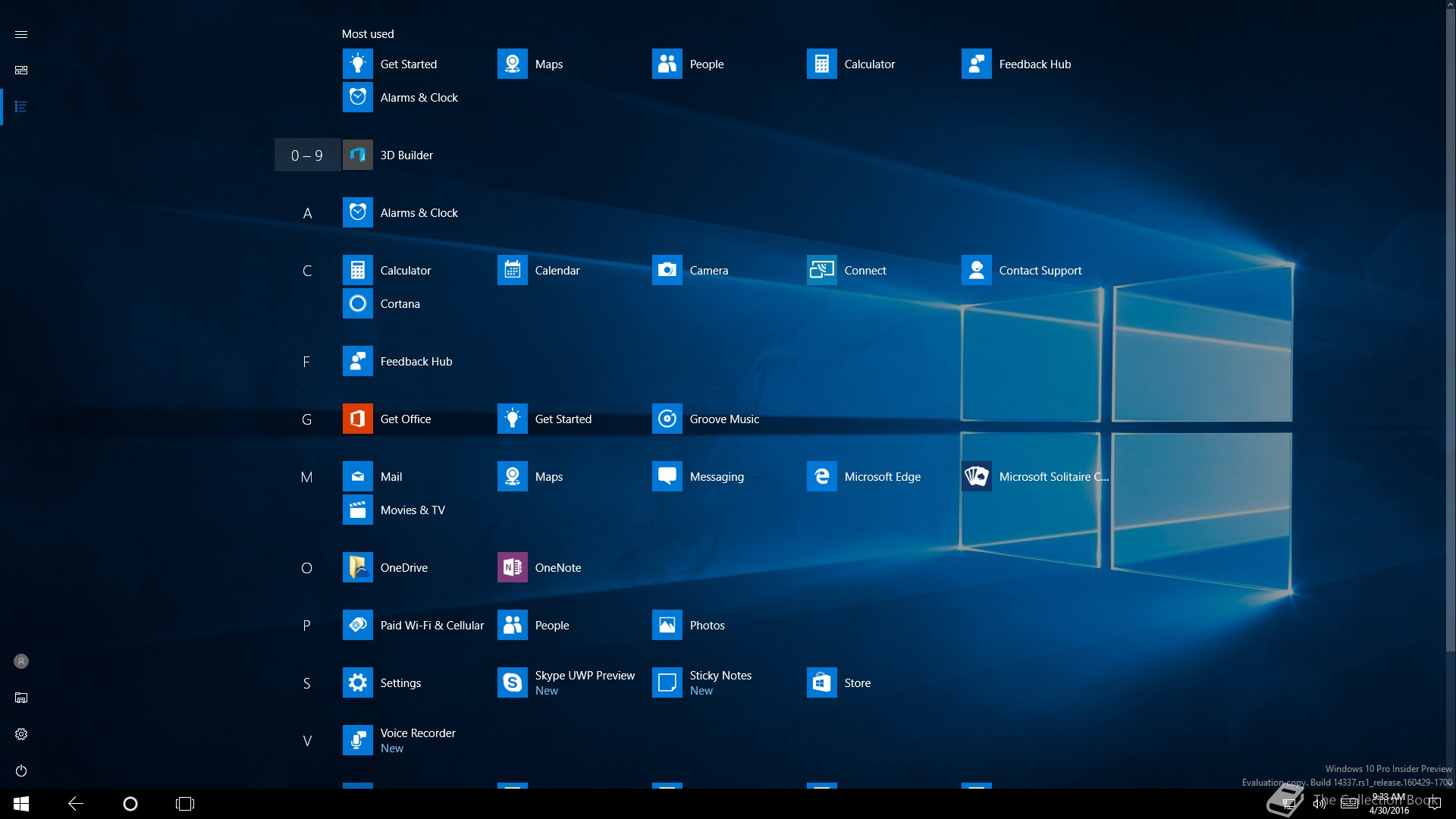The height and width of the screenshot is (819, 1456).
Task: Open the user account button in sidebar
Action: 21,662
